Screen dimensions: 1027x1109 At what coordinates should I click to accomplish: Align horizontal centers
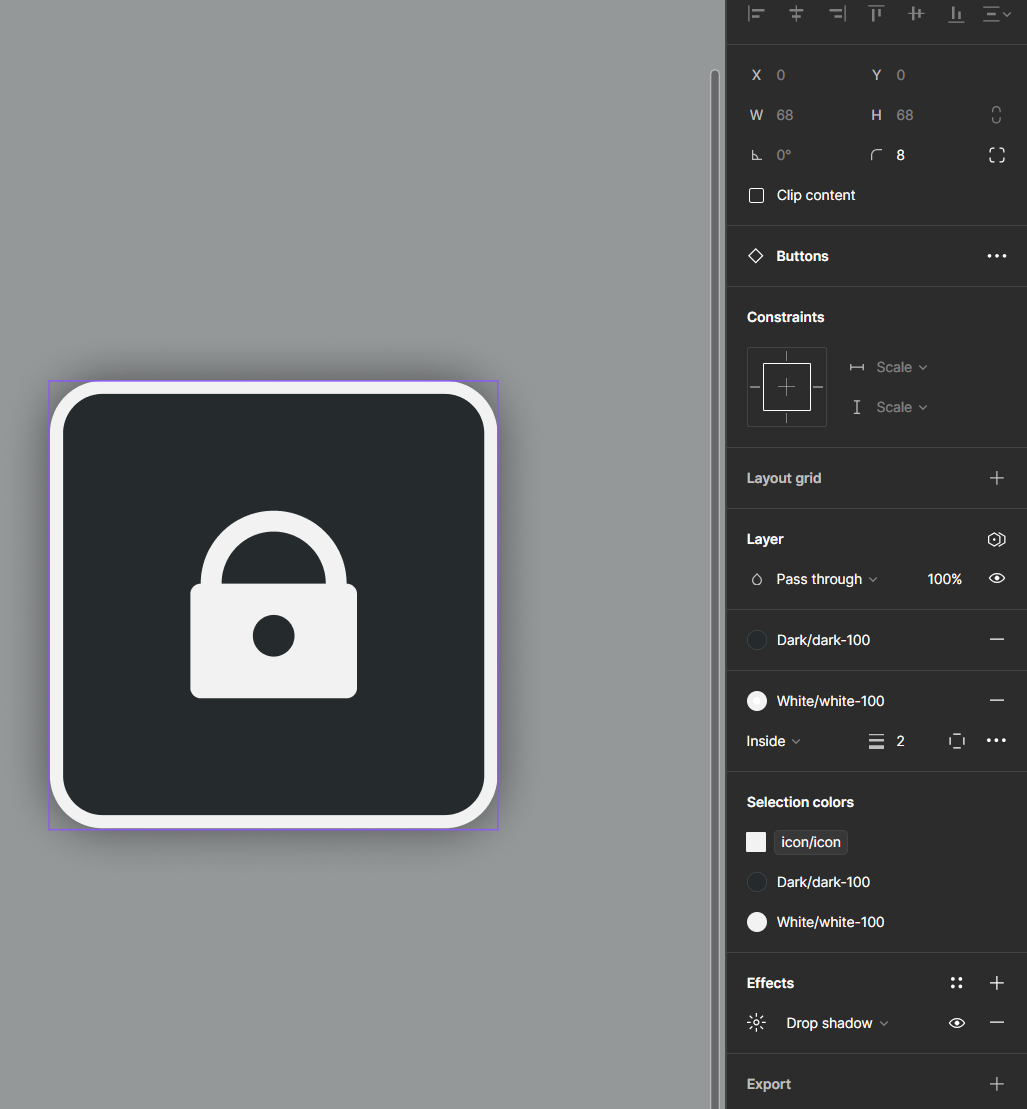(796, 13)
